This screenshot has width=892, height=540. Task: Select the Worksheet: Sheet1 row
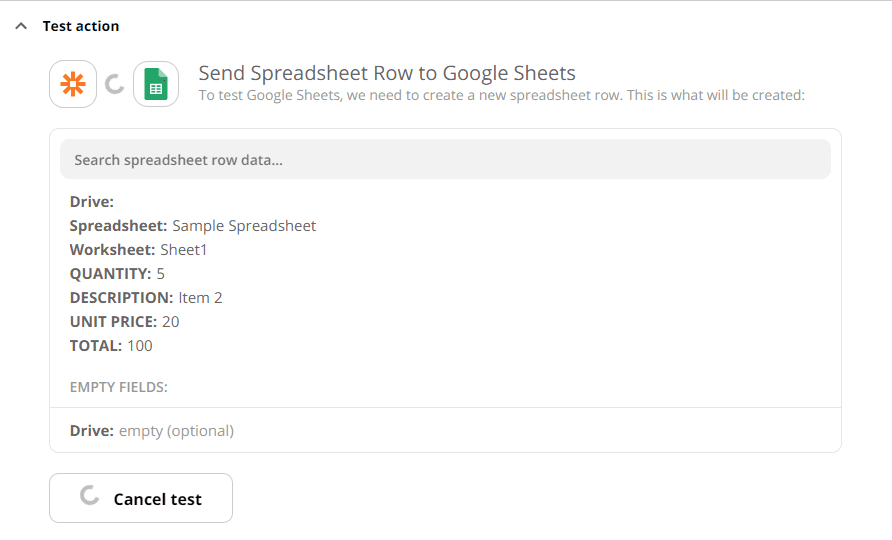[x=138, y=250]
